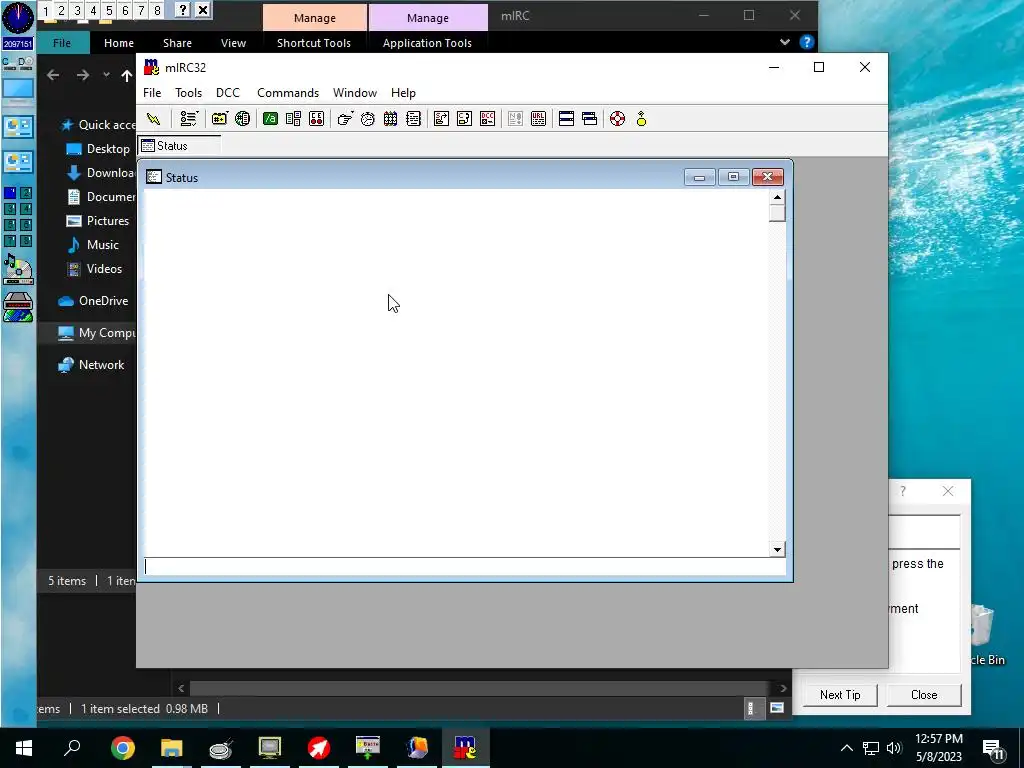The width and height of the screenshot is (1024, 768).
Task: Open Help via the lifebuoy icon
Action: [617, 119]
